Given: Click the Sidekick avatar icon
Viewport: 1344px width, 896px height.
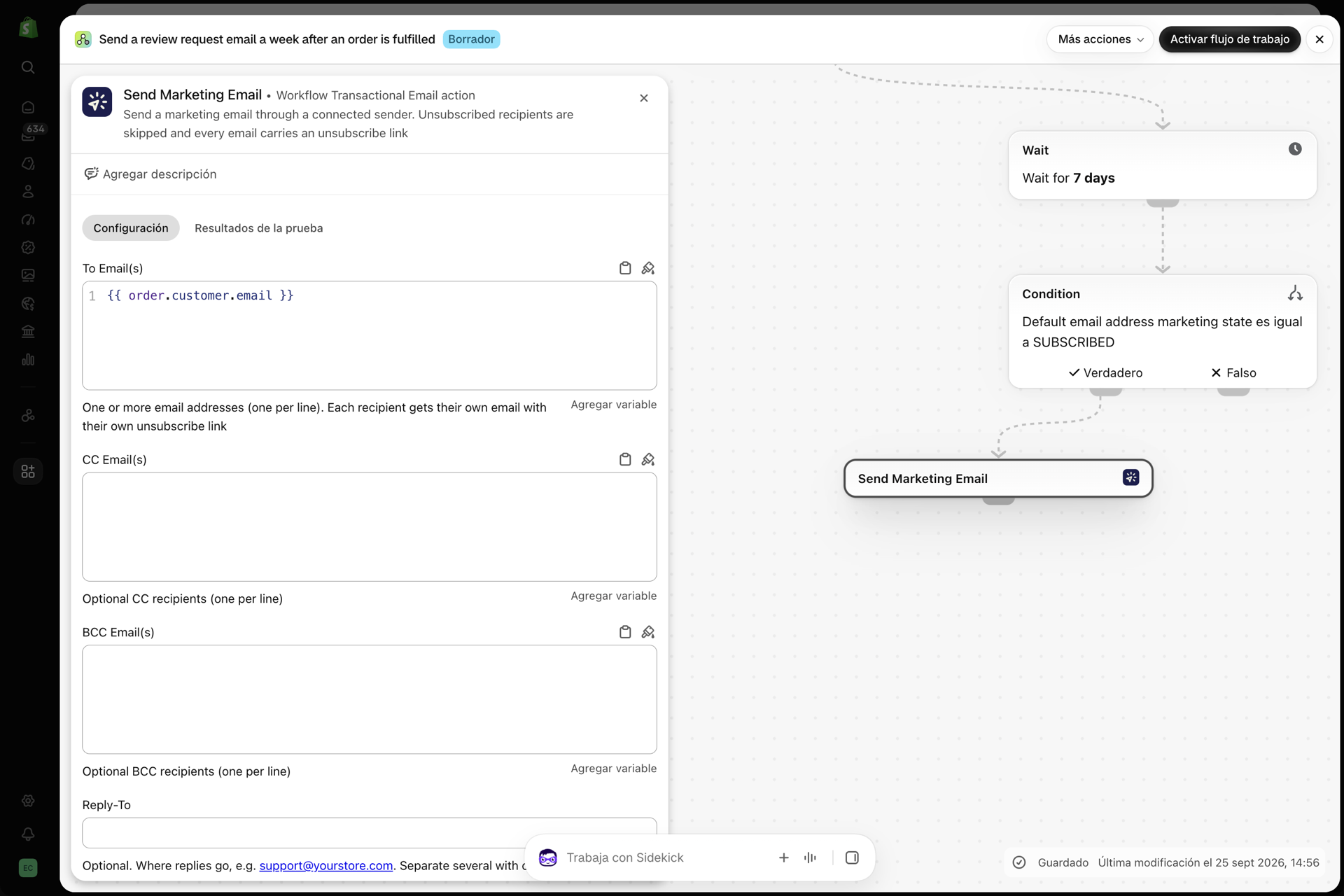Looking at the screenshot, I should 548,857.
